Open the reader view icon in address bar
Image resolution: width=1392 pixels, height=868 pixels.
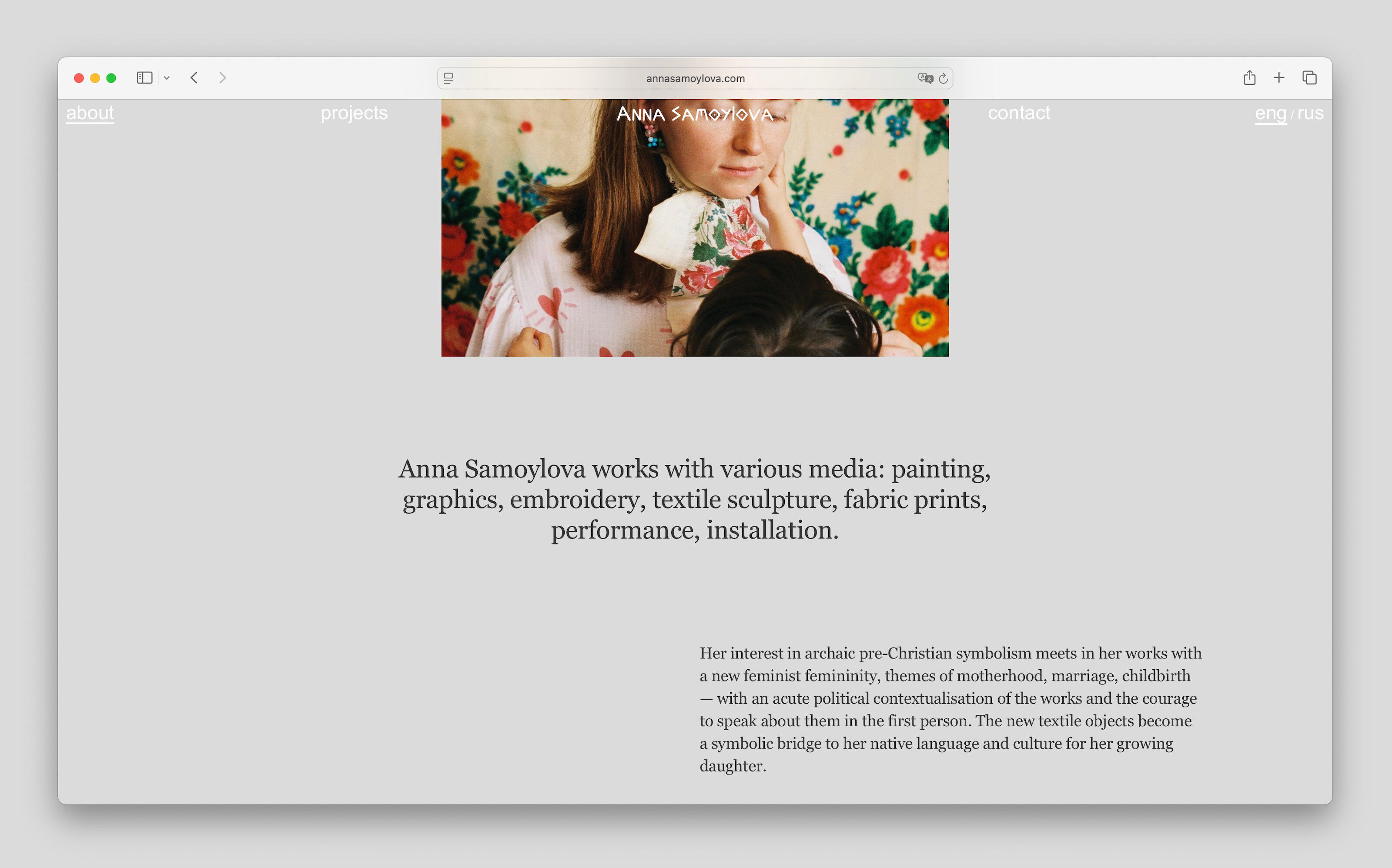tap(448, 78)
